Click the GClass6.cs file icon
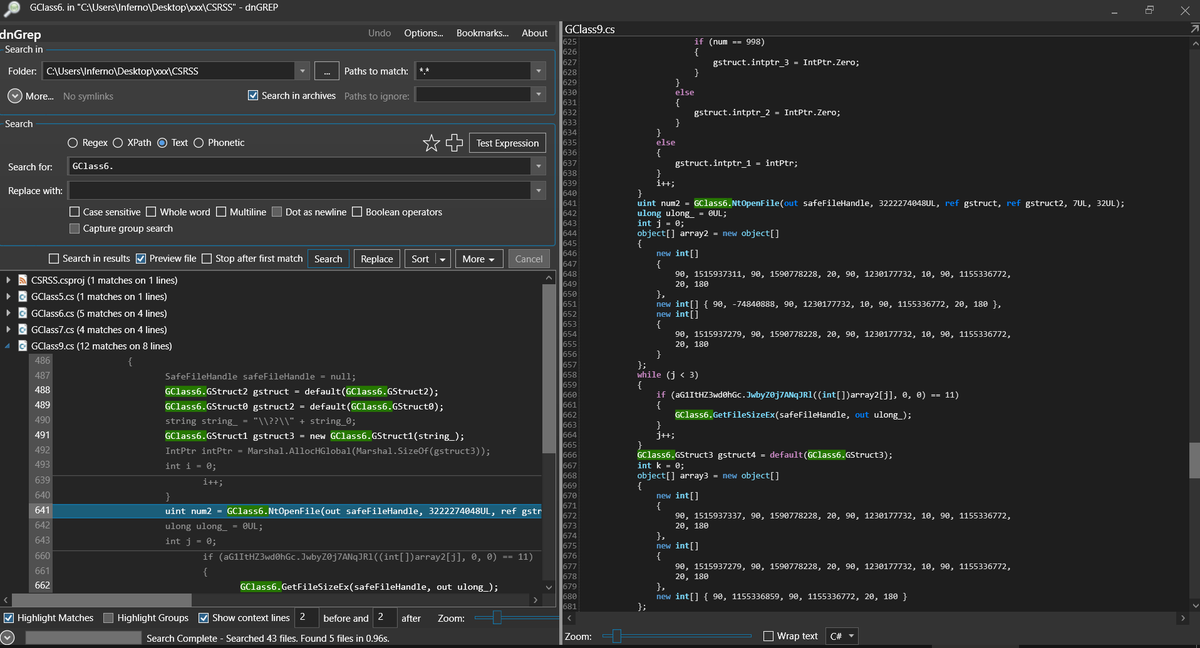Image resolution: width=1200 pixels, height=648 pixels. tap(22, 313)
